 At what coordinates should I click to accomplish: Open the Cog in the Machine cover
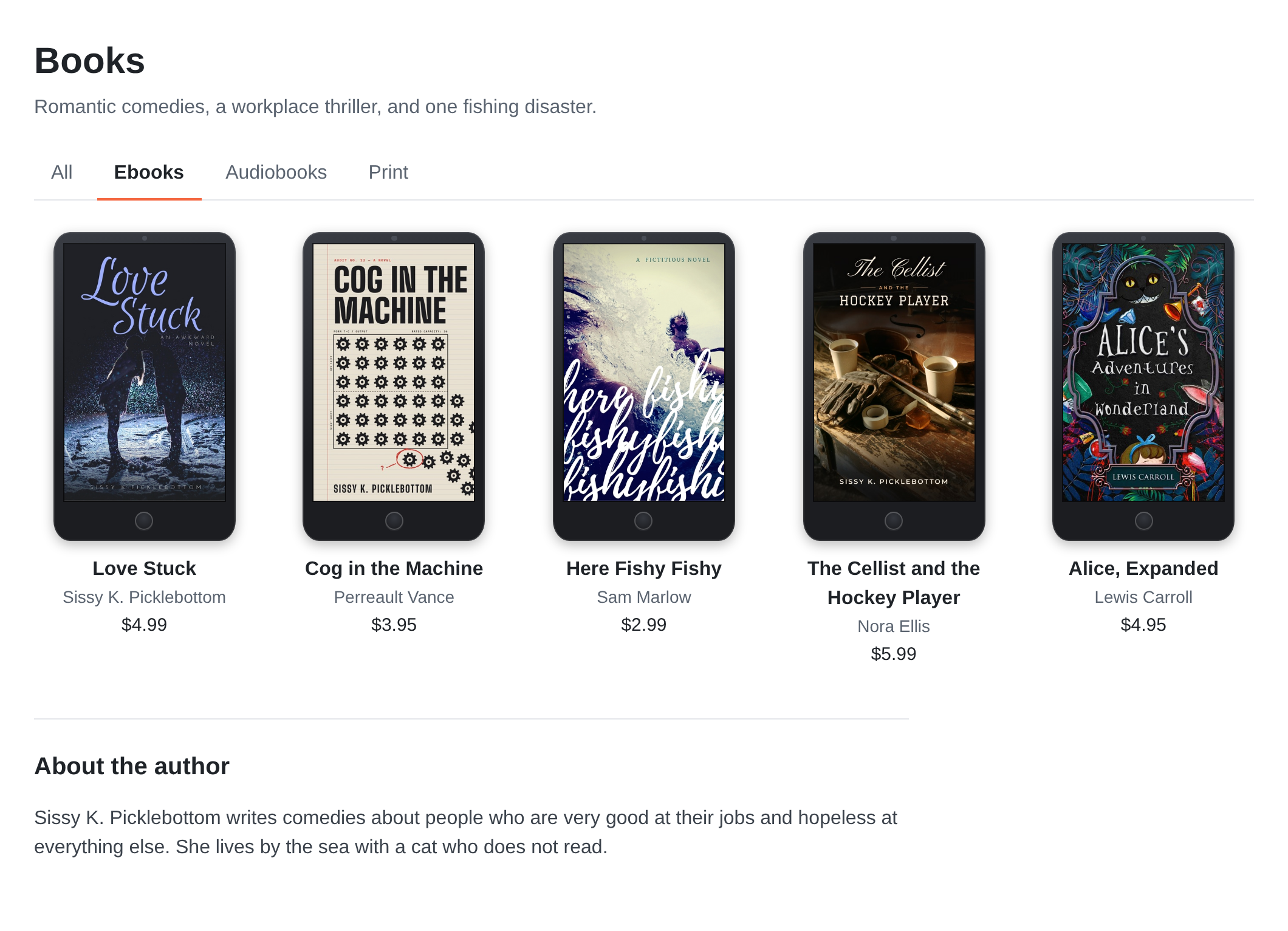coord(394,373)
